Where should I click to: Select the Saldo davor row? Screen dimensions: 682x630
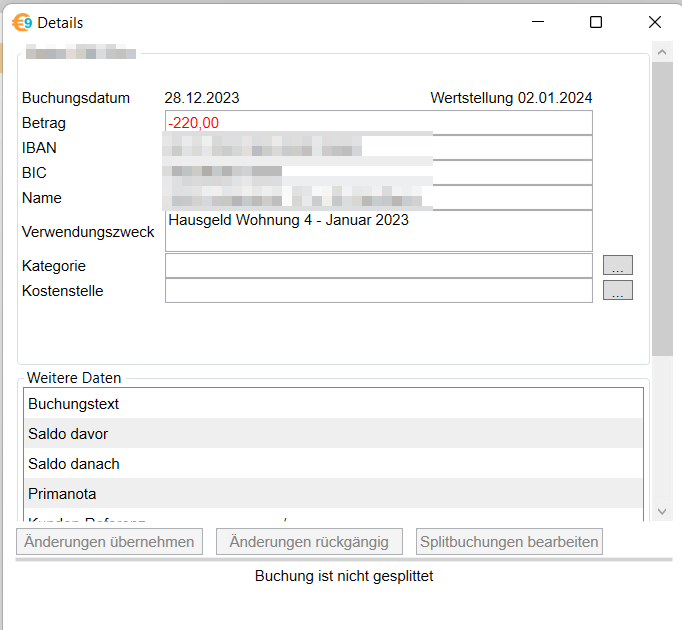click(333, 434)
